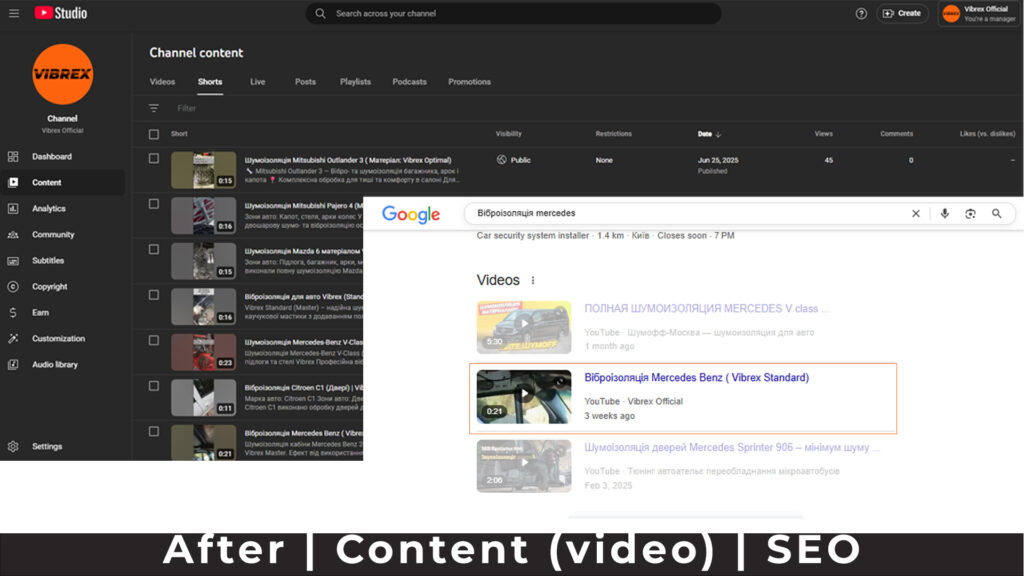The height and width of the screenshot is (576, 1024).
Task: Start Google voice search with microphone icon
Action: tap(944, 214)
